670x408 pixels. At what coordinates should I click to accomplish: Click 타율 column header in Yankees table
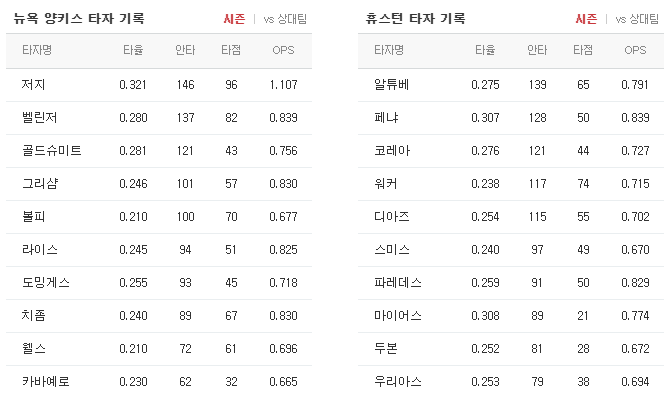133,50
